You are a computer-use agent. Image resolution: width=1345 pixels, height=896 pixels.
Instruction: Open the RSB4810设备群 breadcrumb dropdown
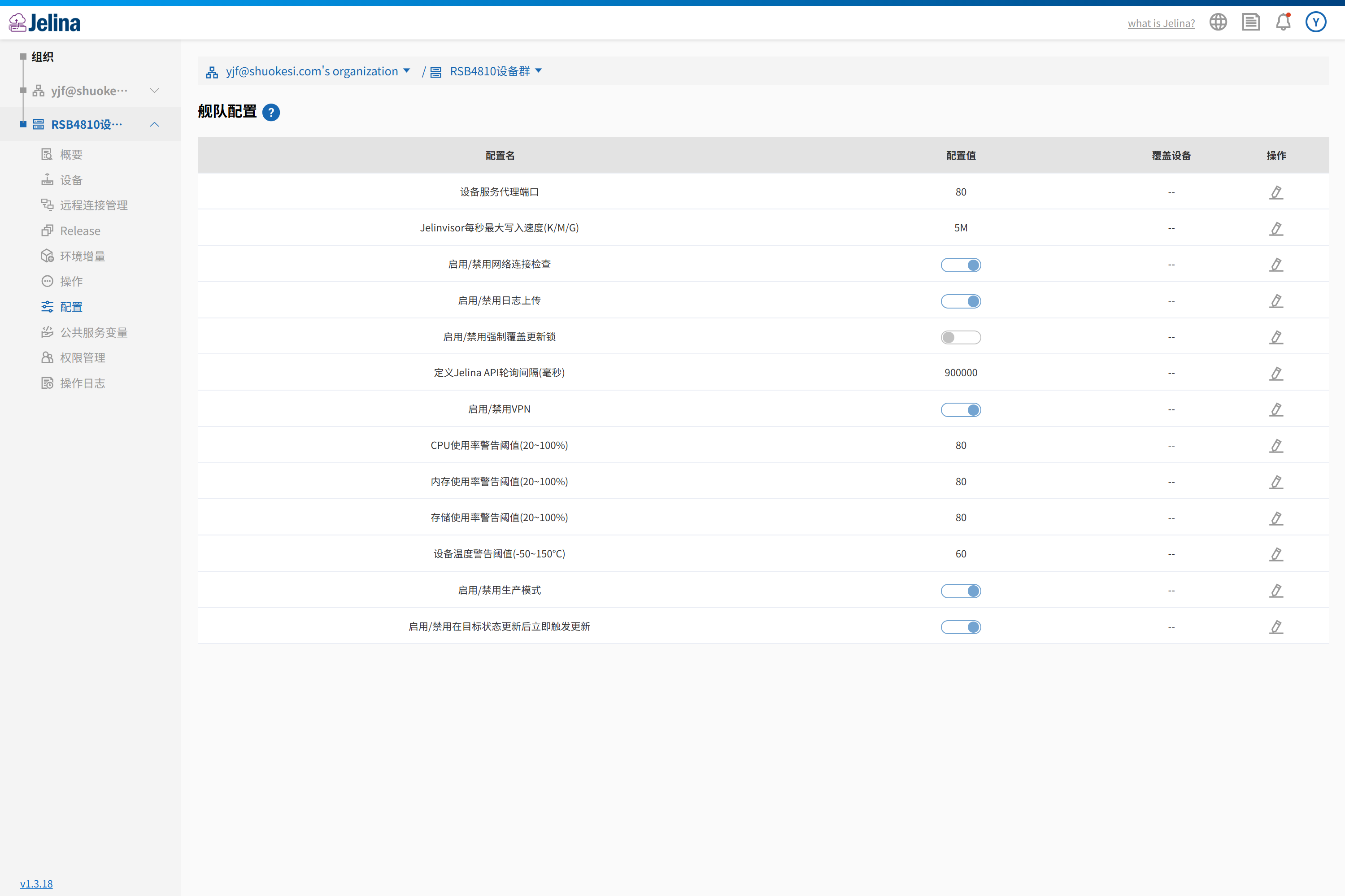[x=538, y=71]
